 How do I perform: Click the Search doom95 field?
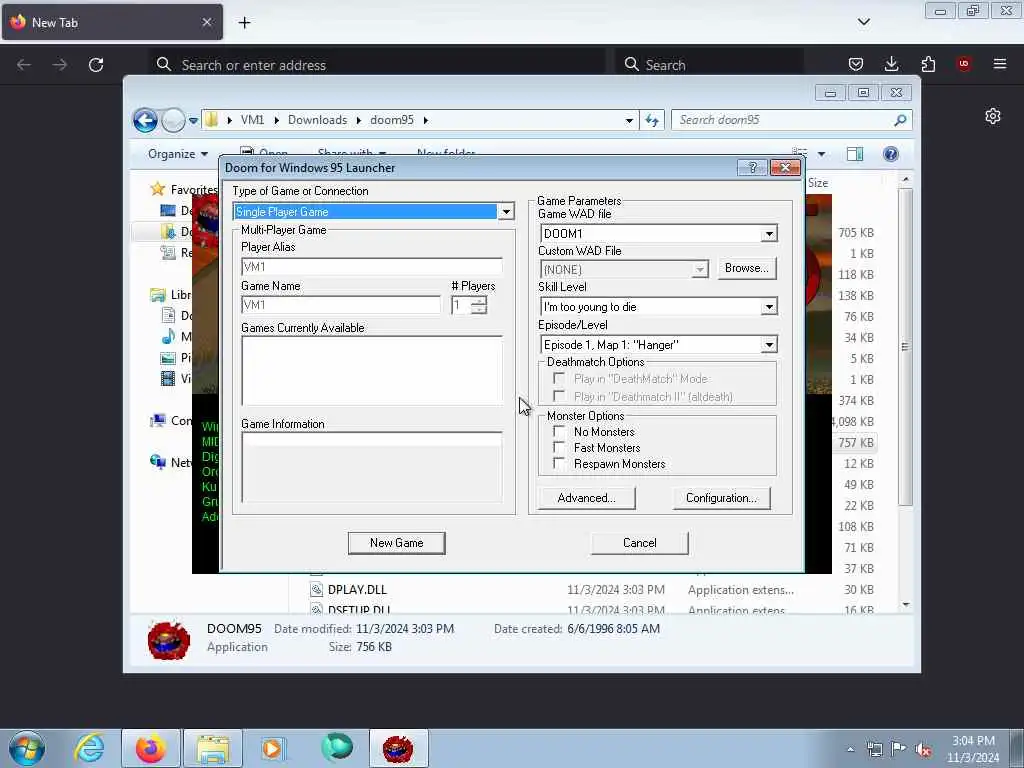click(784, 120)
